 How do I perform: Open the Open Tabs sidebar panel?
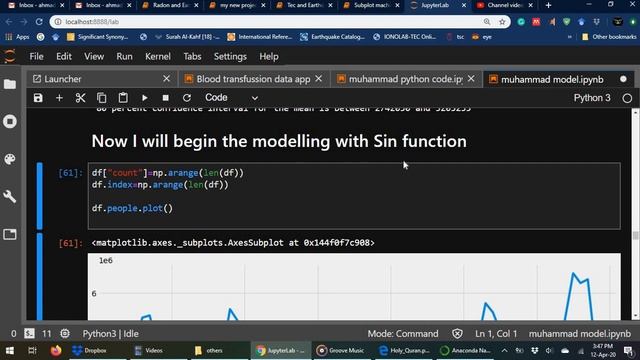coord(10,234)
